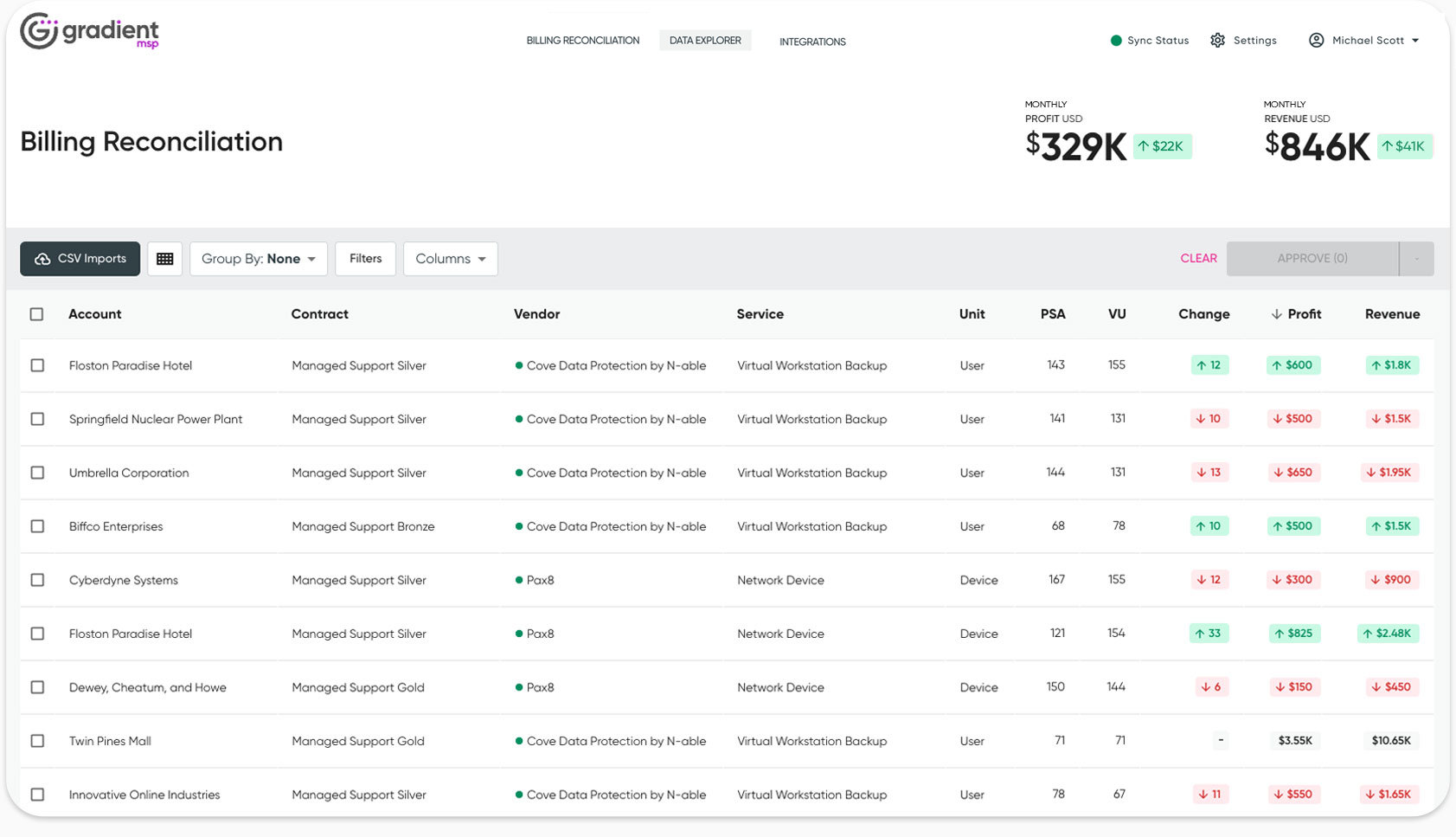Click the green profit badge $500 for Biffco Enterprises
1456x837 pixels.
click(x=1293, y=526)
